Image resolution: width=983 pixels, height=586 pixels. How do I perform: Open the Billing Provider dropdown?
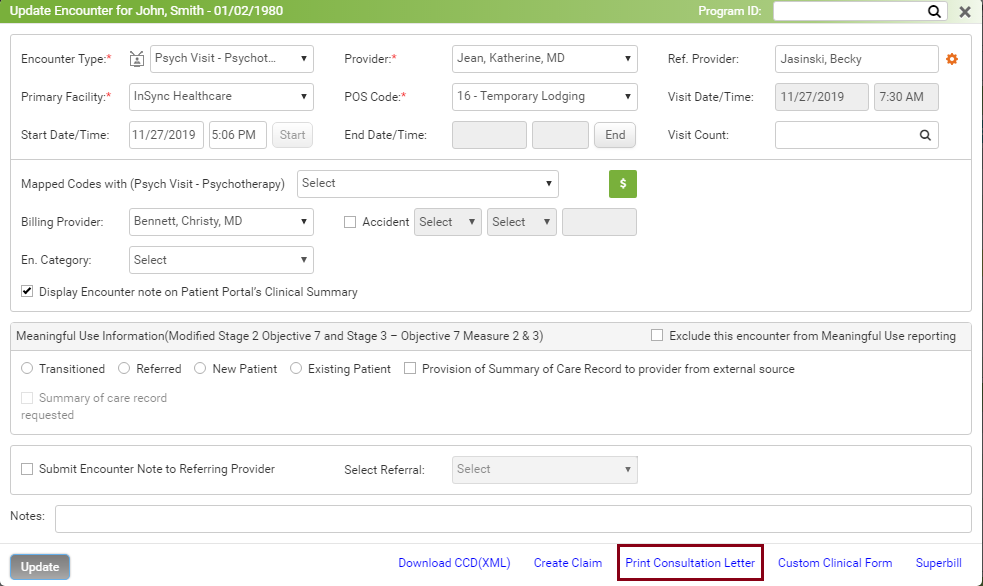pos(221,221)
